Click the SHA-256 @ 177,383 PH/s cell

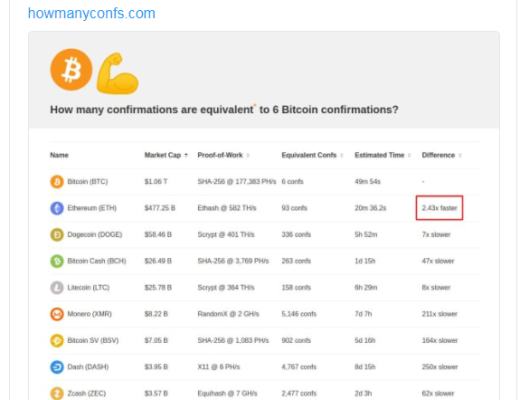coord(237,182)
